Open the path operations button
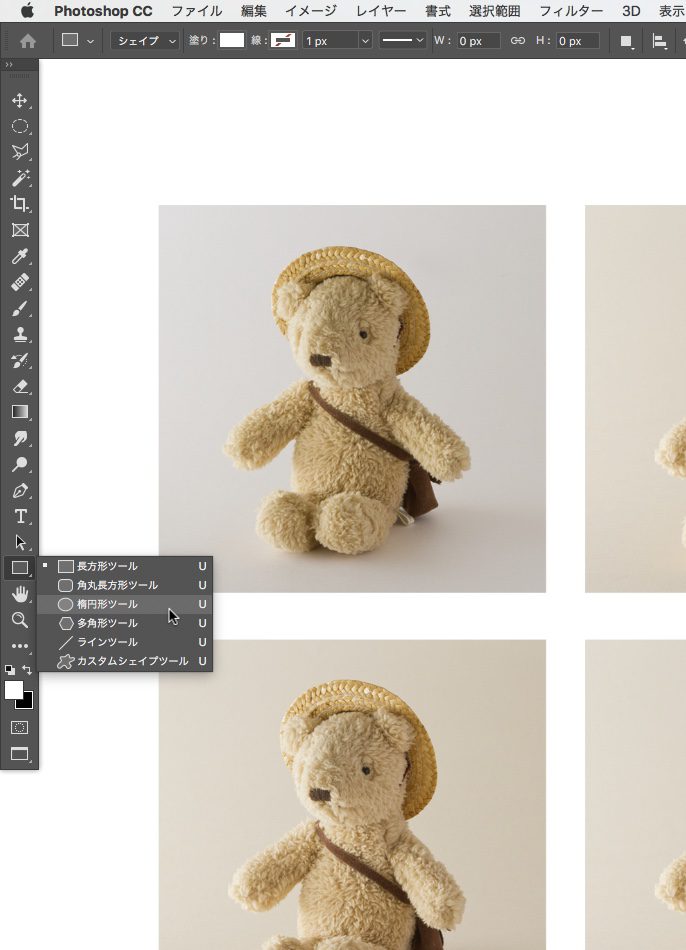The image size is (686, 950). pos(627,41)
